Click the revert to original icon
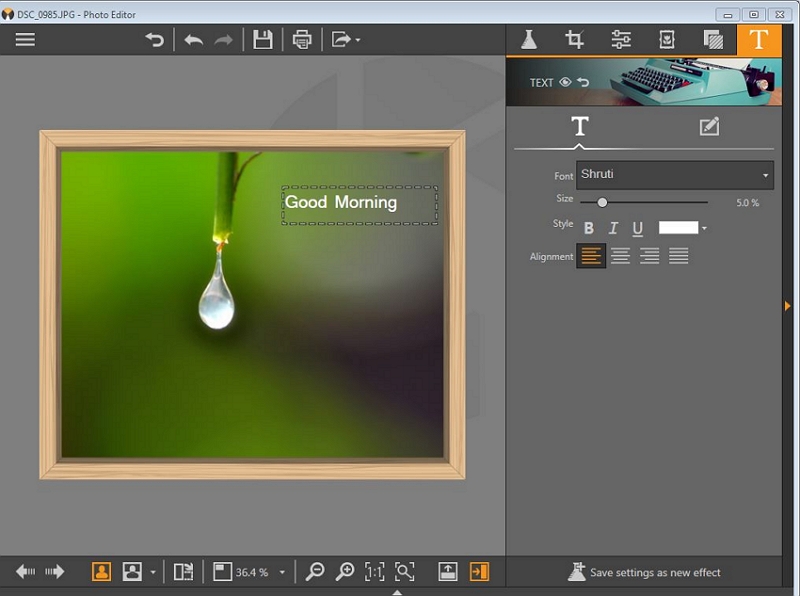 click(155, 39)
